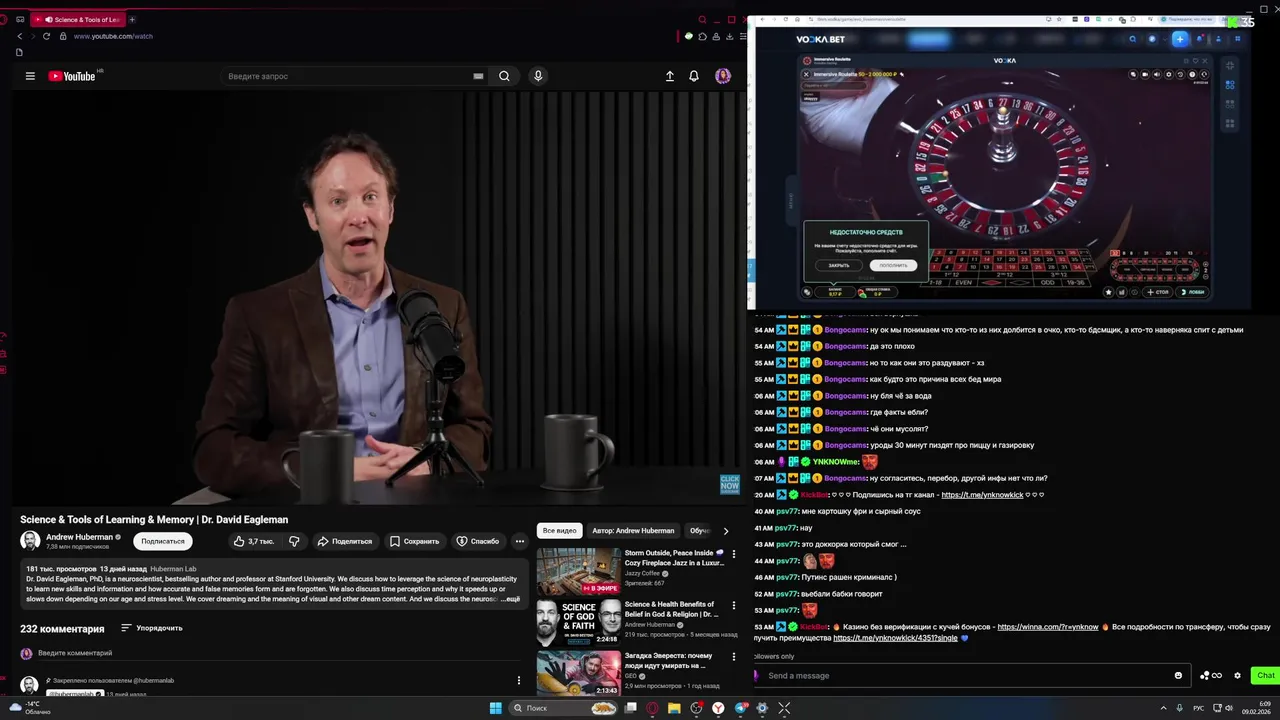Start voice search with the microphone
Image resolution: width=1280 pixels, height=720 pixels.
tap(538, 76)
